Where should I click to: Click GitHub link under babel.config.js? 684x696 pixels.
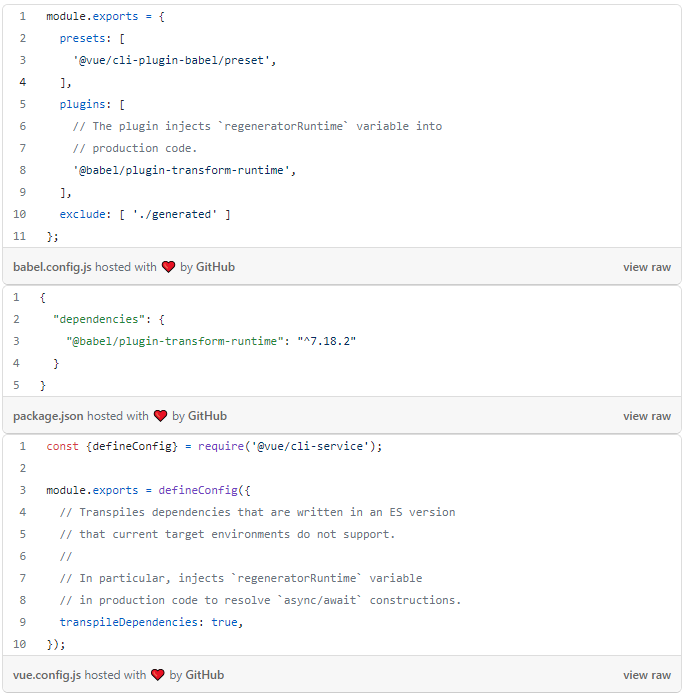click(215, 267)
